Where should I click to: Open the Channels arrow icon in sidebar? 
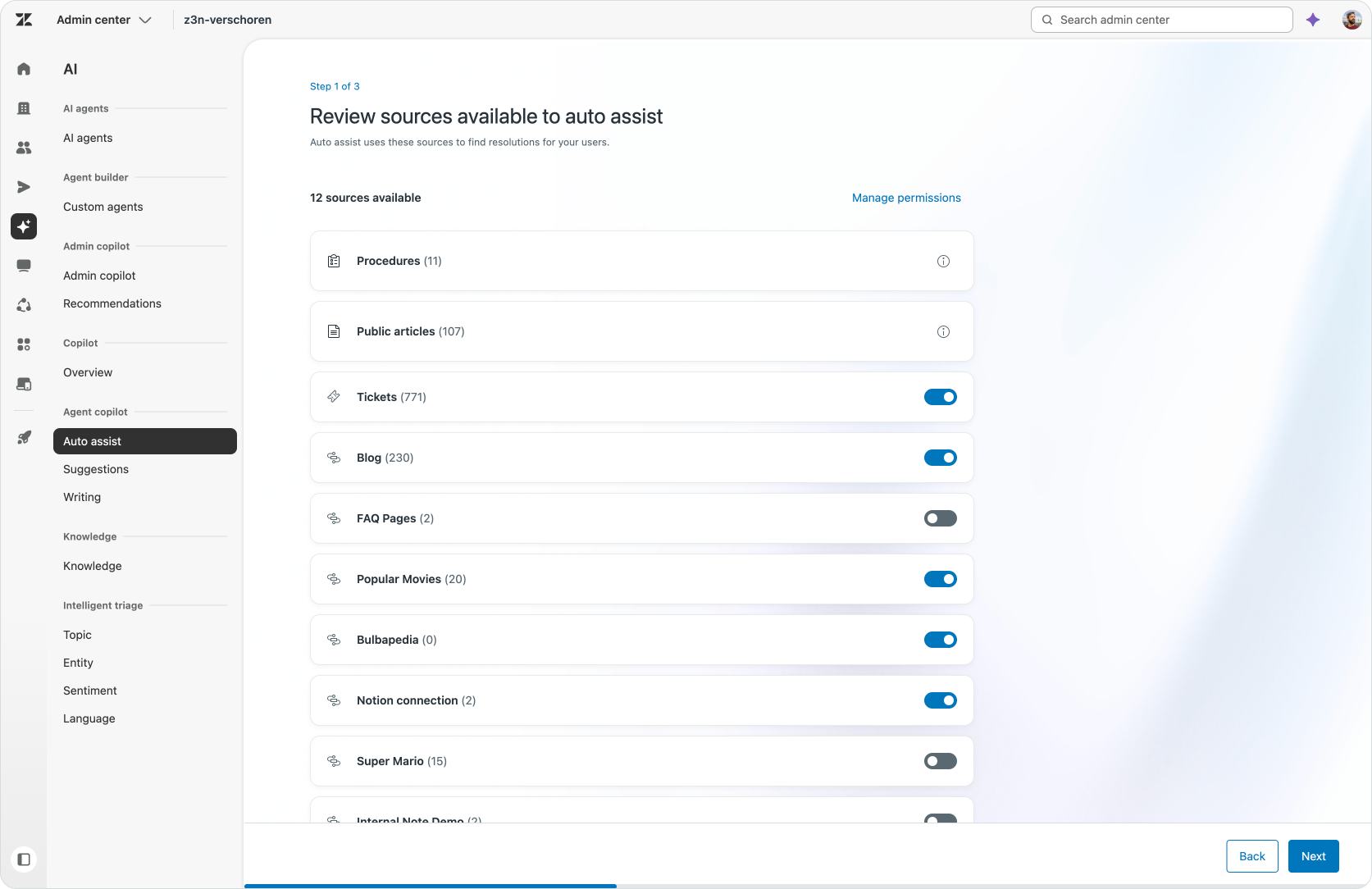coord(24,187)
